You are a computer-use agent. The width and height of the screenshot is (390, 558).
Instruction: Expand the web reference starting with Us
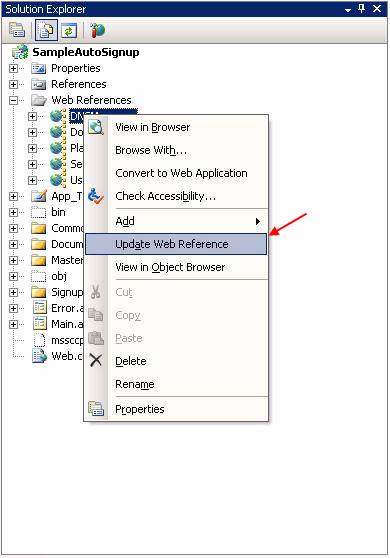coord(32,180)
